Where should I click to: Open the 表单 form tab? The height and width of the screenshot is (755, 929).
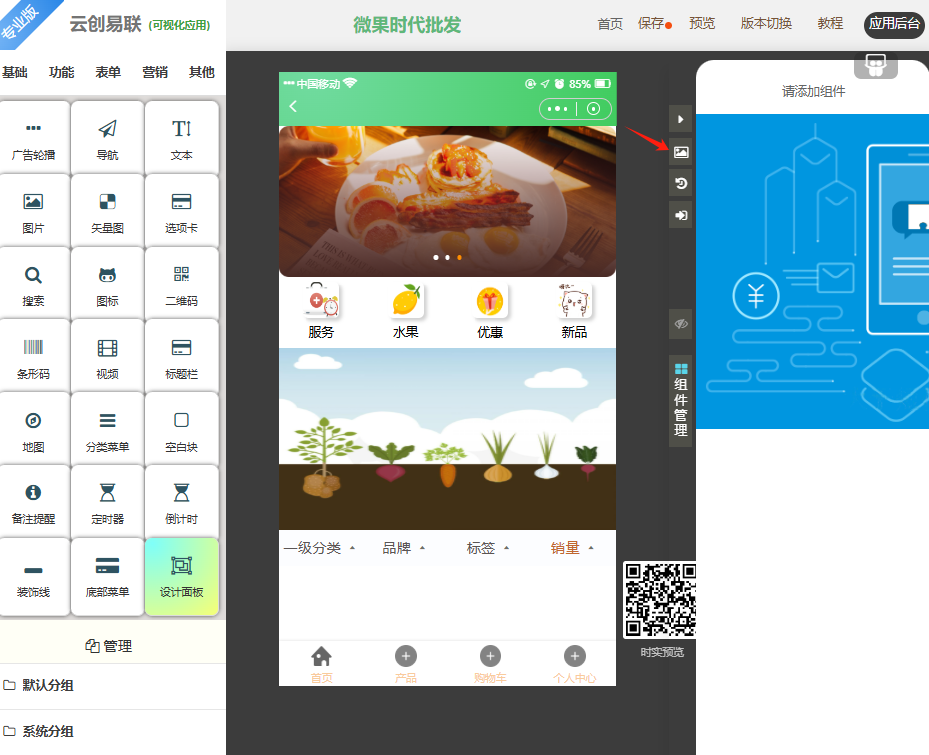(x=108, y=72)
